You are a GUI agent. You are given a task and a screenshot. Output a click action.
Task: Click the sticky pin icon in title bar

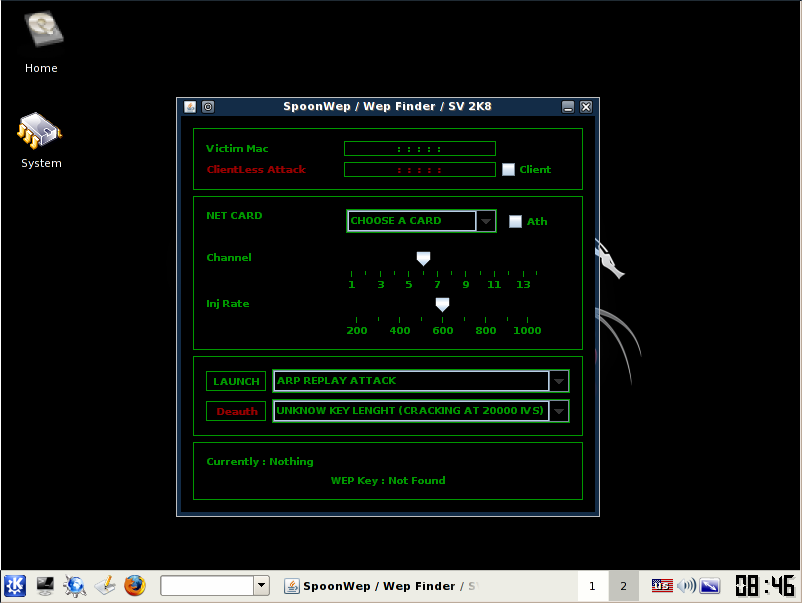pos(208,107)
